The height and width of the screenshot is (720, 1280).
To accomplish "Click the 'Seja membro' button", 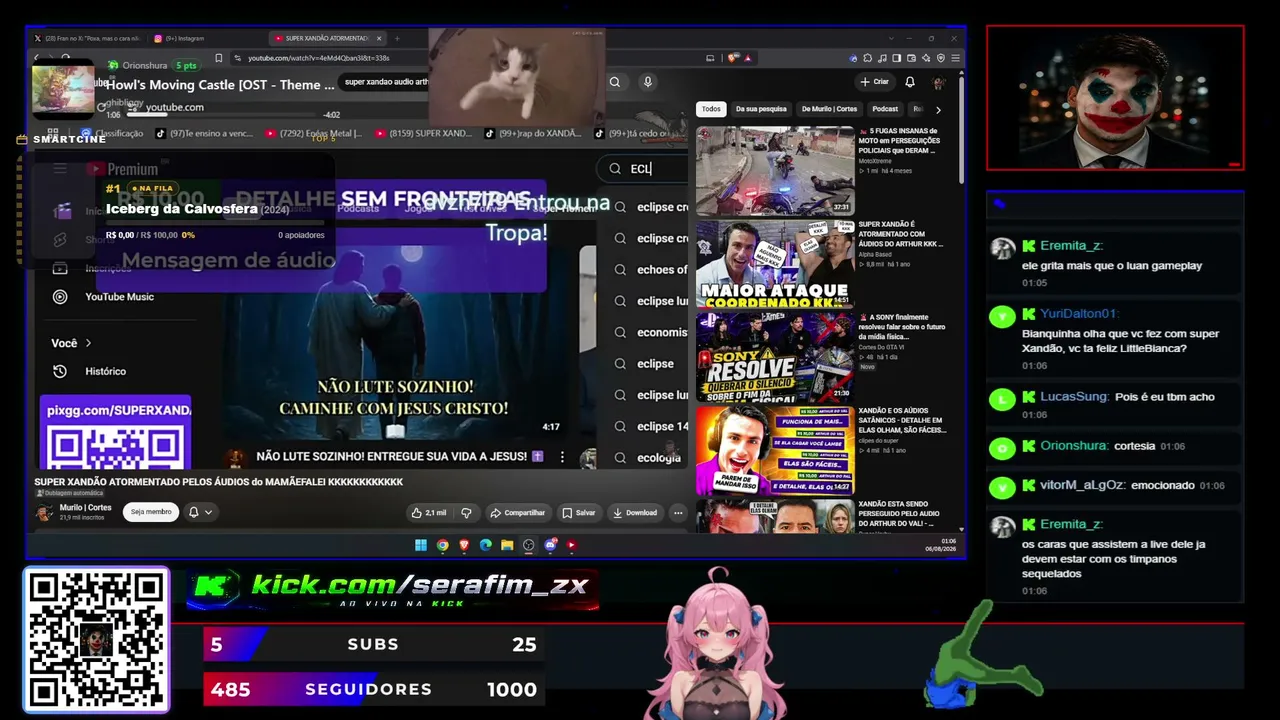I will pyautogui.click(x=151, y=512).
